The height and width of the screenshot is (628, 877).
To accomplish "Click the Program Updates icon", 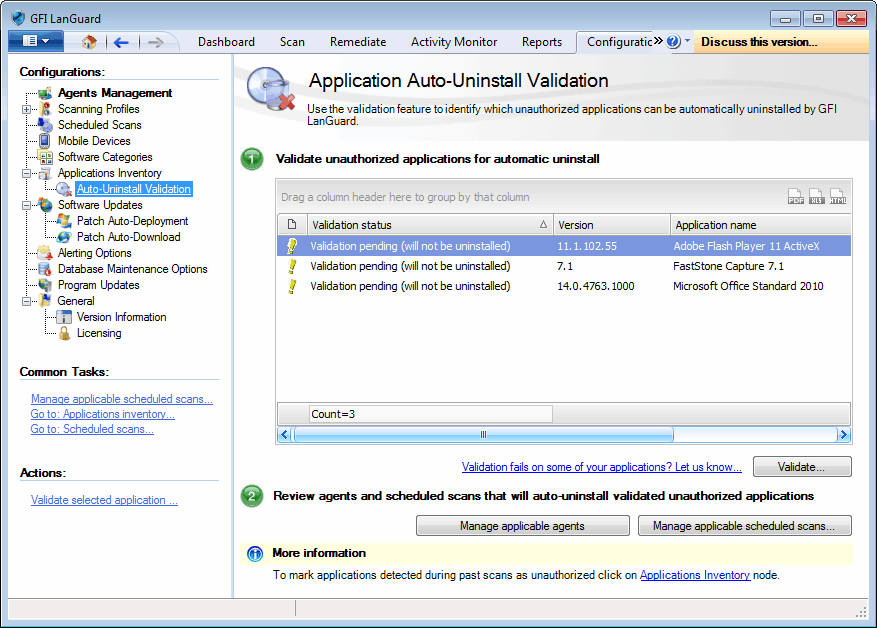I will [x=45, y=285].
